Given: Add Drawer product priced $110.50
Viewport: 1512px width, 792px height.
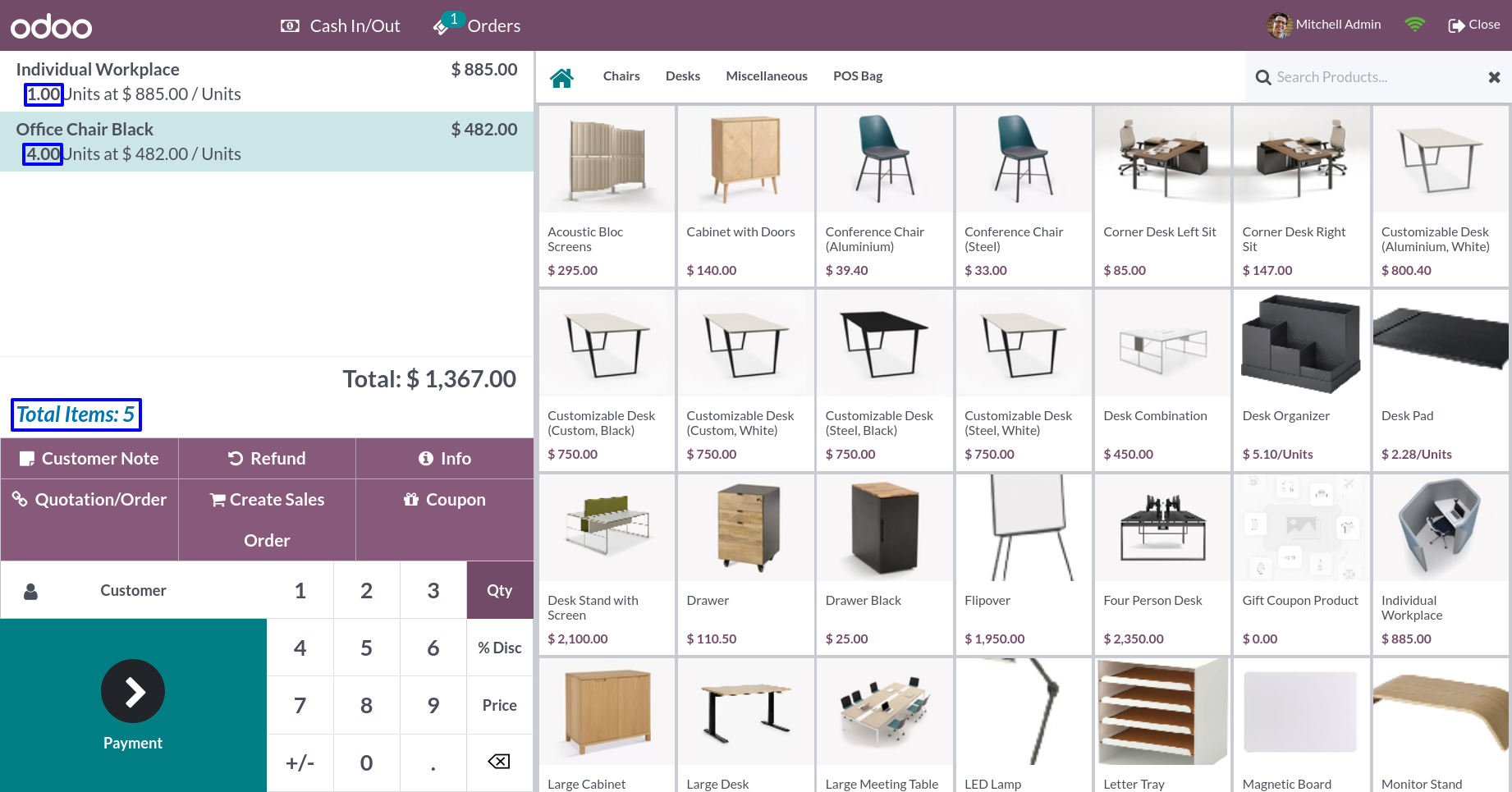Looking at the screenshot, I should point(745,565).
